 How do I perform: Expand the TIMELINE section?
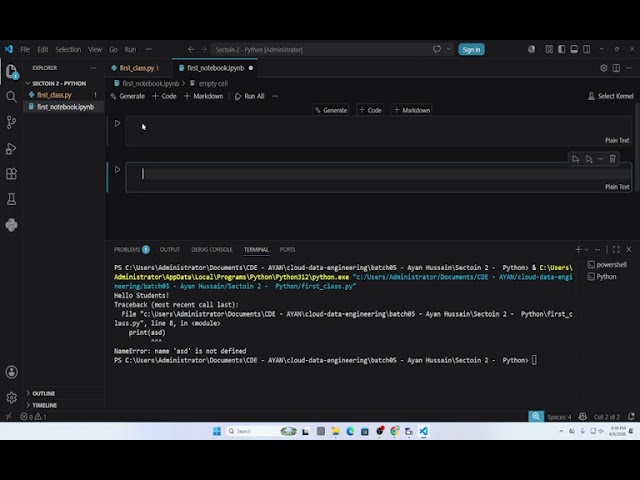pos(42,405)
